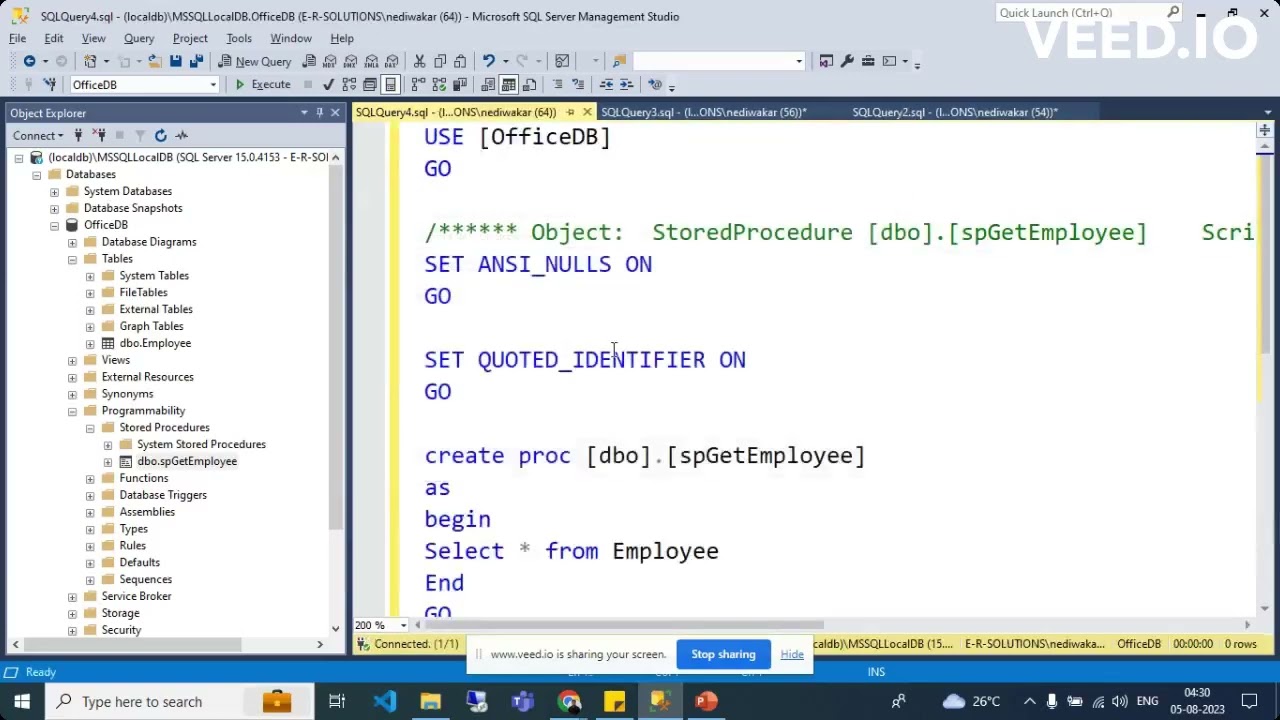
Task: Toggle Results to File mode
Action: [x=529, y=84]
